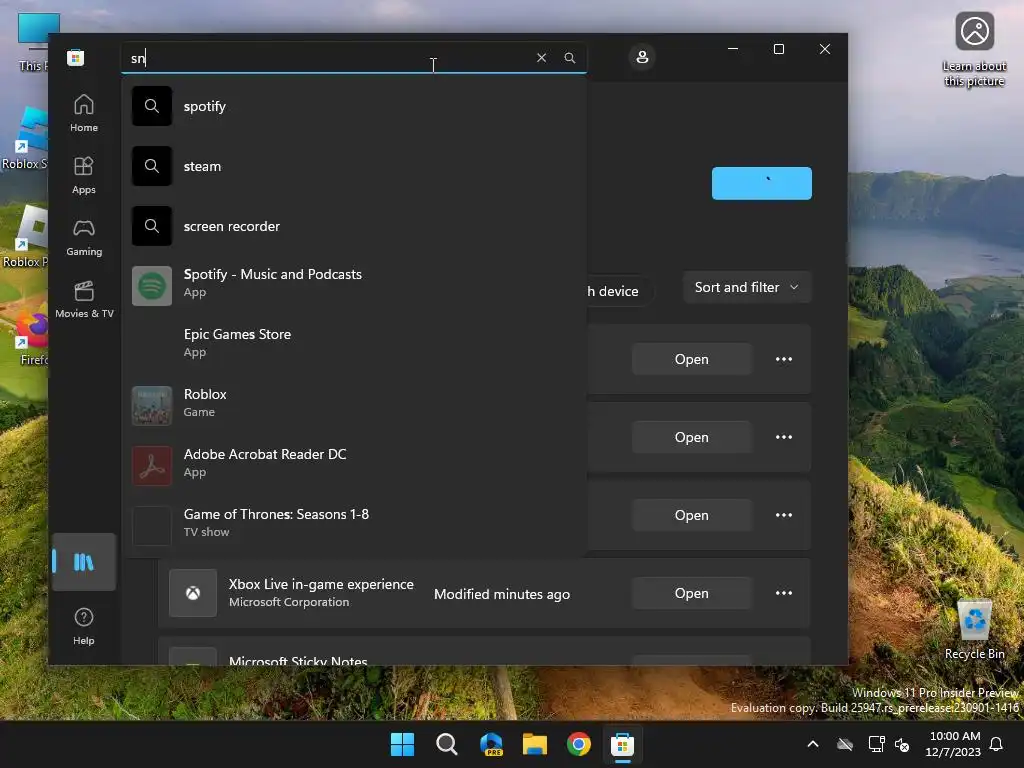The height and width of the screenshot is (768, 1024).
Task: Launch Microsoft Edge Preview from taskbar
Action: 491,744
